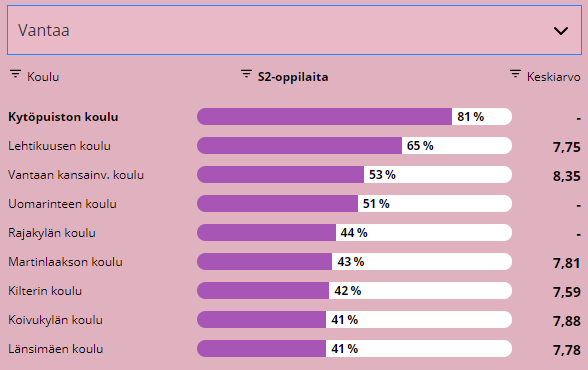Viewport: 588px width, 370px height.
Task: Select Lehtikuusen koulu in the list
Action: click(59, 146)
